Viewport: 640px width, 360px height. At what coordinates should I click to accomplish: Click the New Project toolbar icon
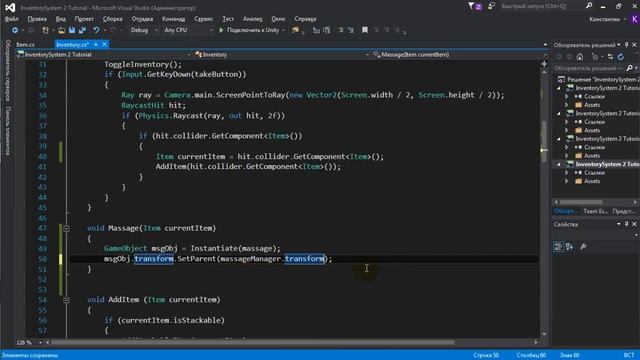[x=45, y=30]
